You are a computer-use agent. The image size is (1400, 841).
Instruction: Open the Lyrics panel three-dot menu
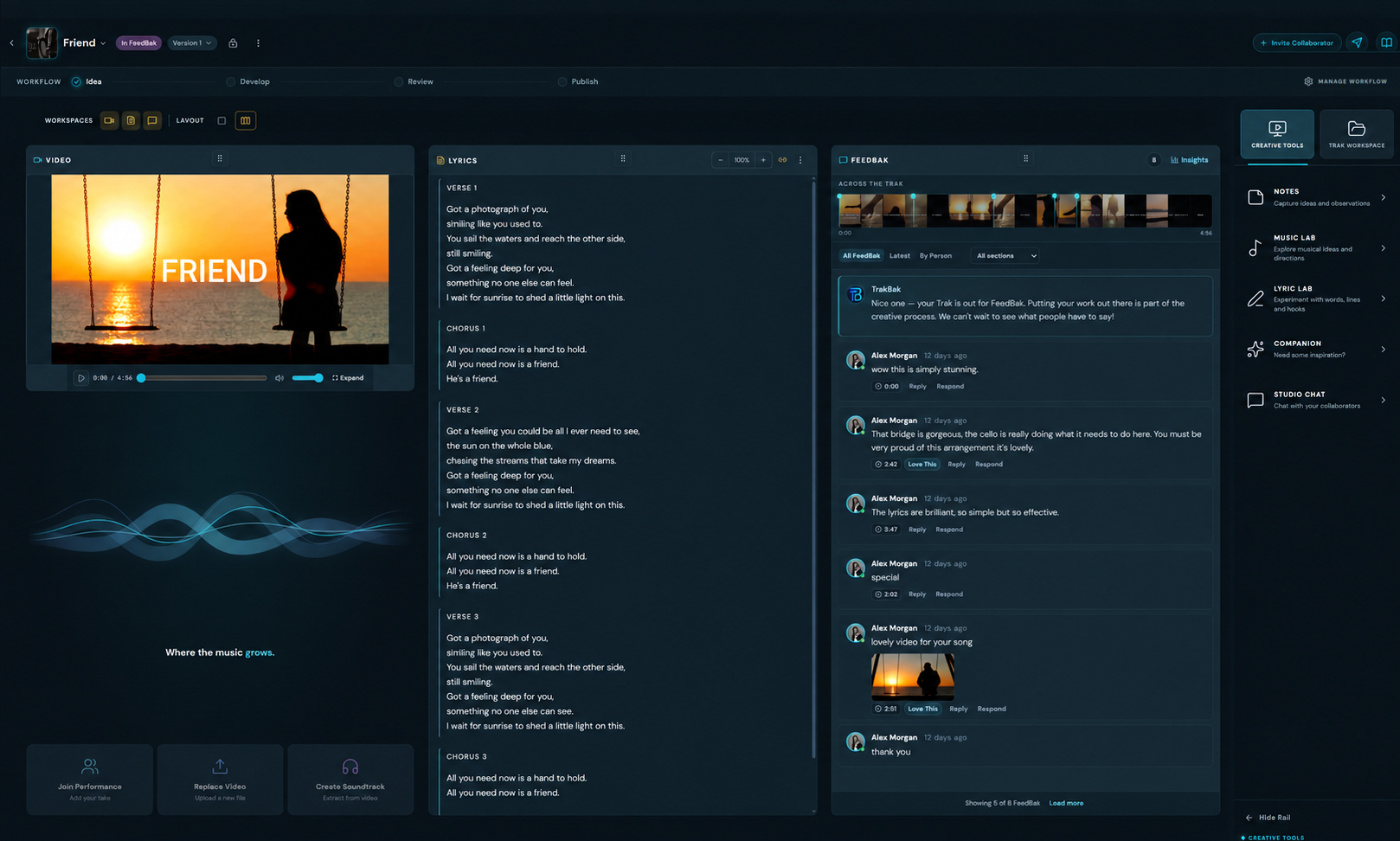(x=800, y=160)
